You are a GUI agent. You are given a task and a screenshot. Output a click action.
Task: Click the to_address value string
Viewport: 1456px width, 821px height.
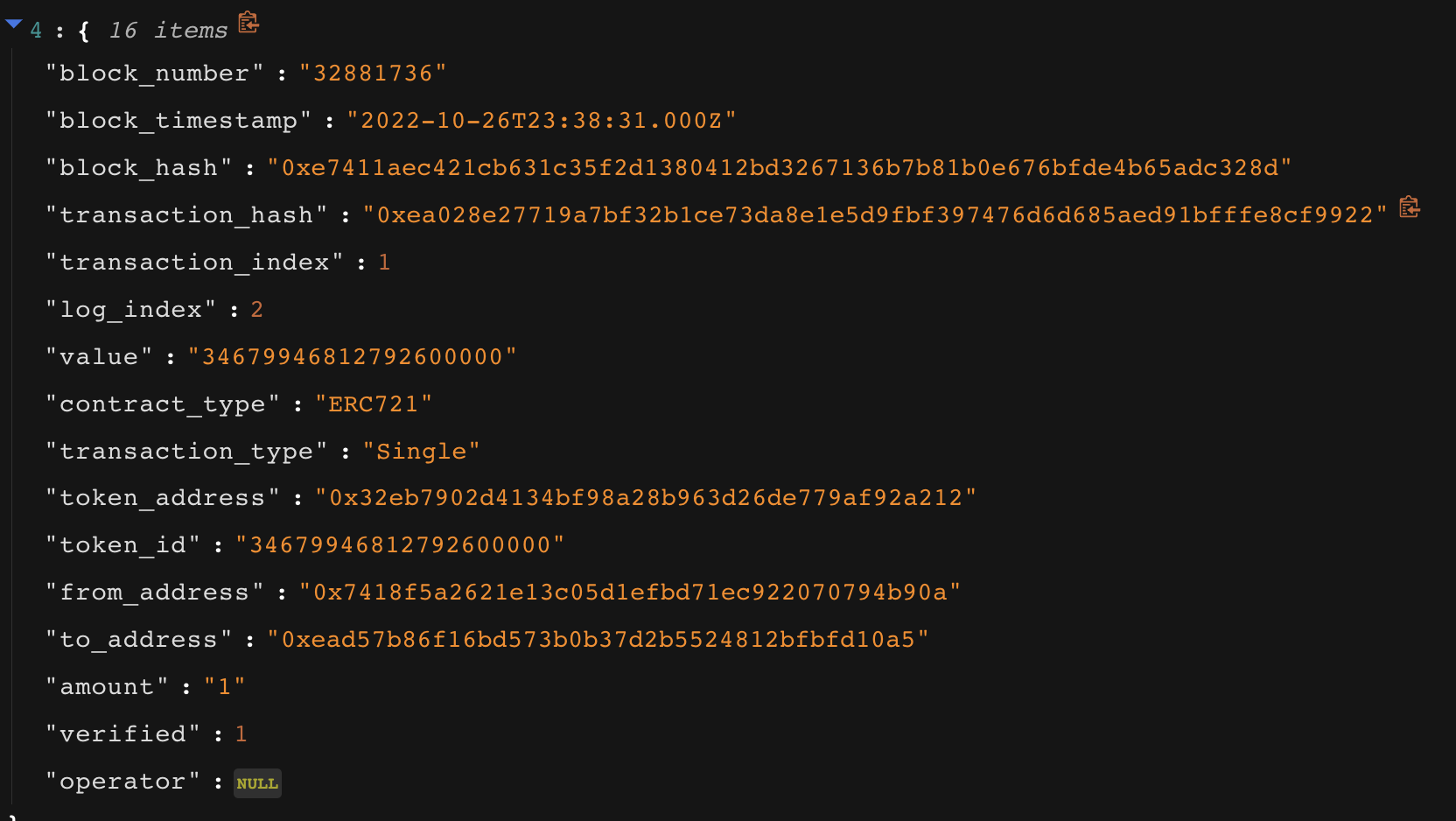click(x=598, y=640)
